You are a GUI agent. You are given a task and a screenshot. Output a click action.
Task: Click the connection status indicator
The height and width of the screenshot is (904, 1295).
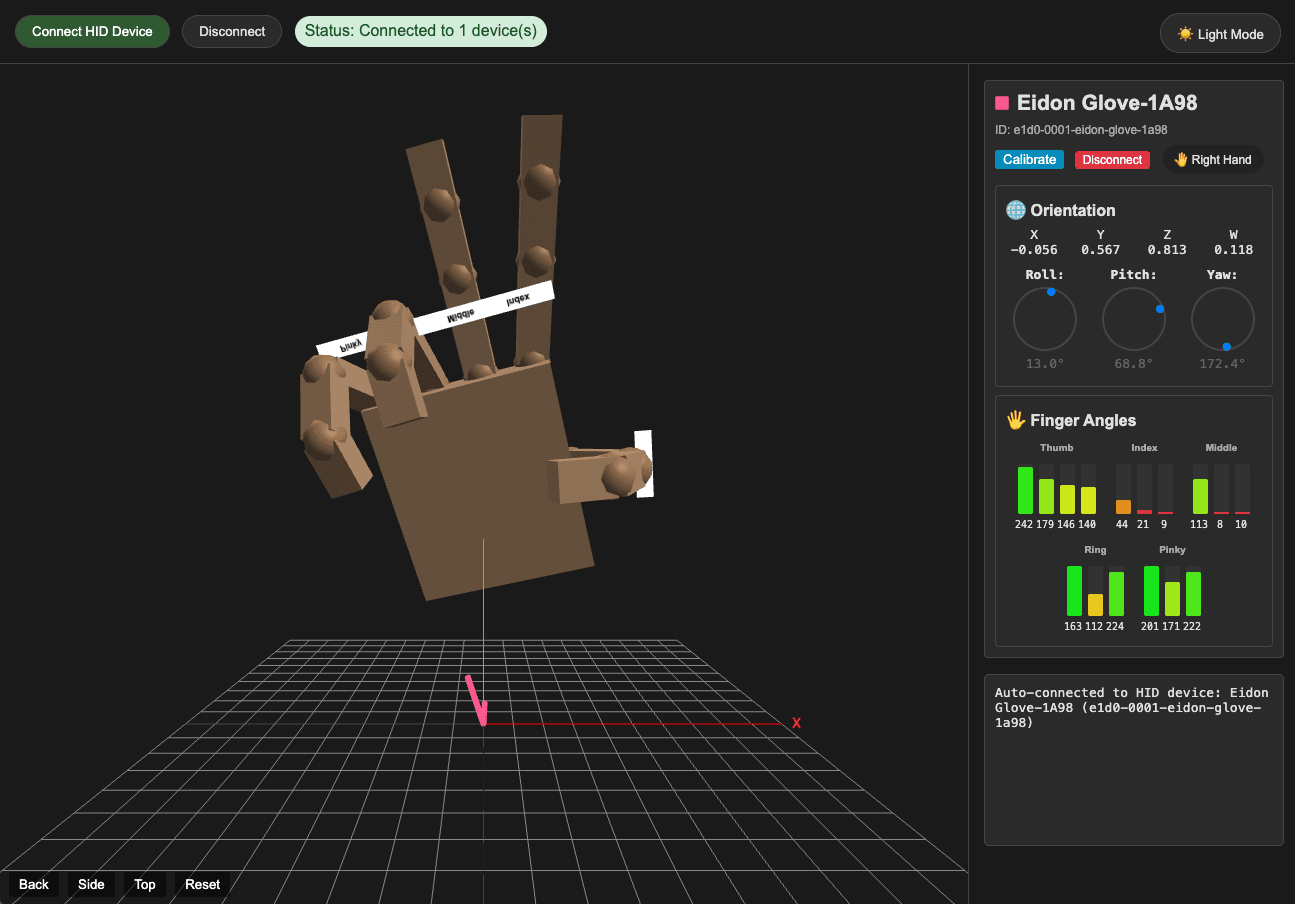420,31
